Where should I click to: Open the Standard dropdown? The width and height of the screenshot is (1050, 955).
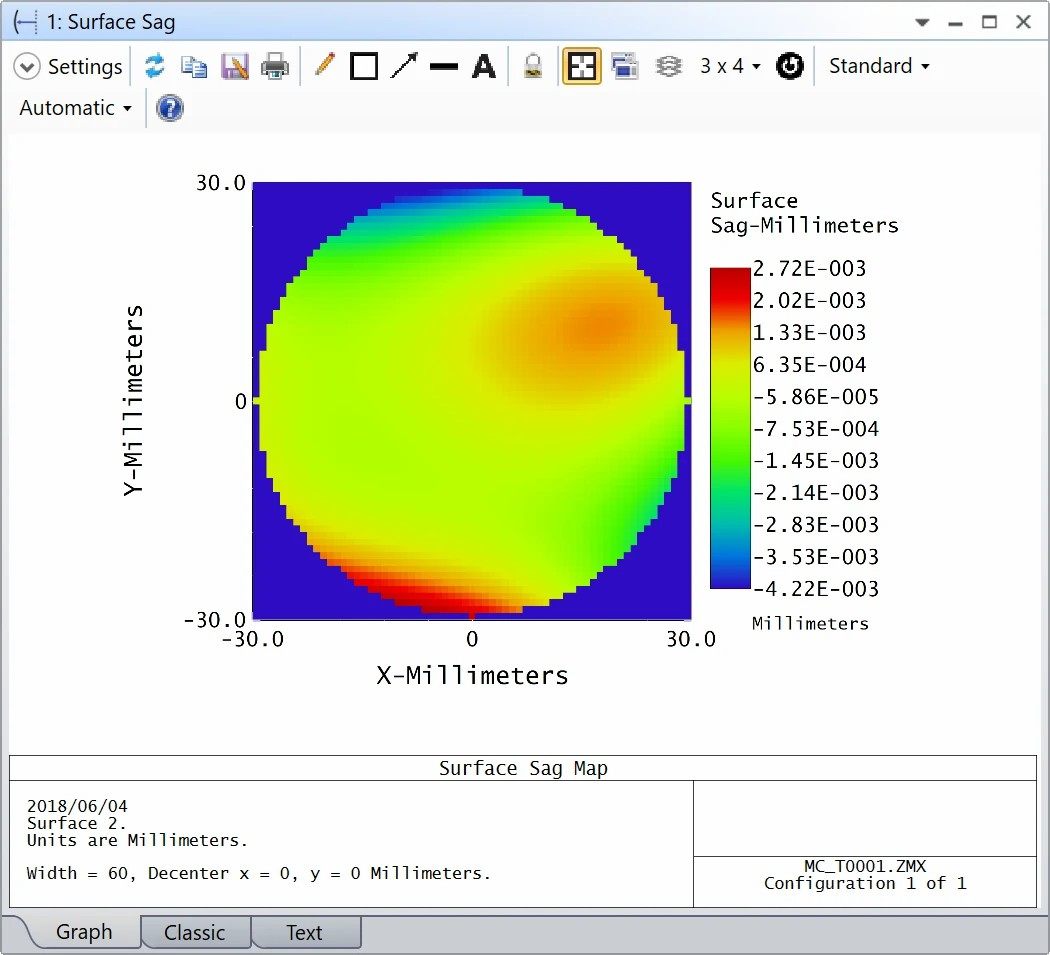click(879, 67)
